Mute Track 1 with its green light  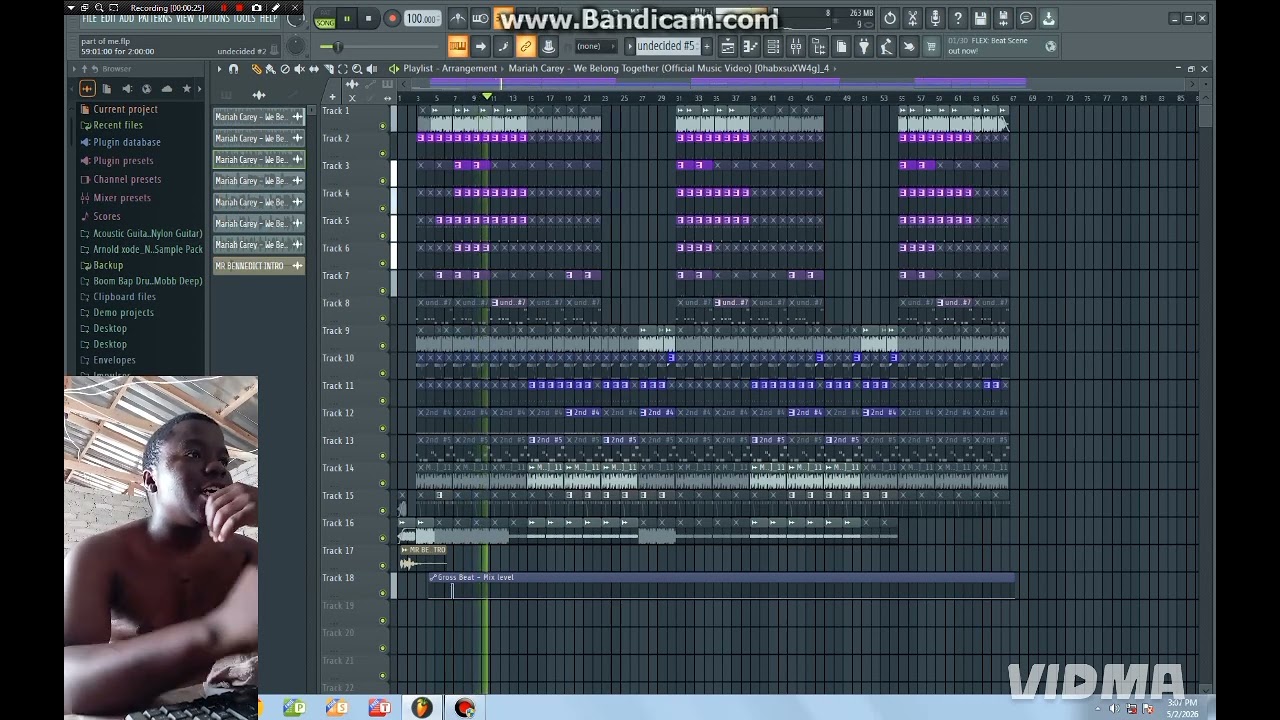(x=382, y=126)
